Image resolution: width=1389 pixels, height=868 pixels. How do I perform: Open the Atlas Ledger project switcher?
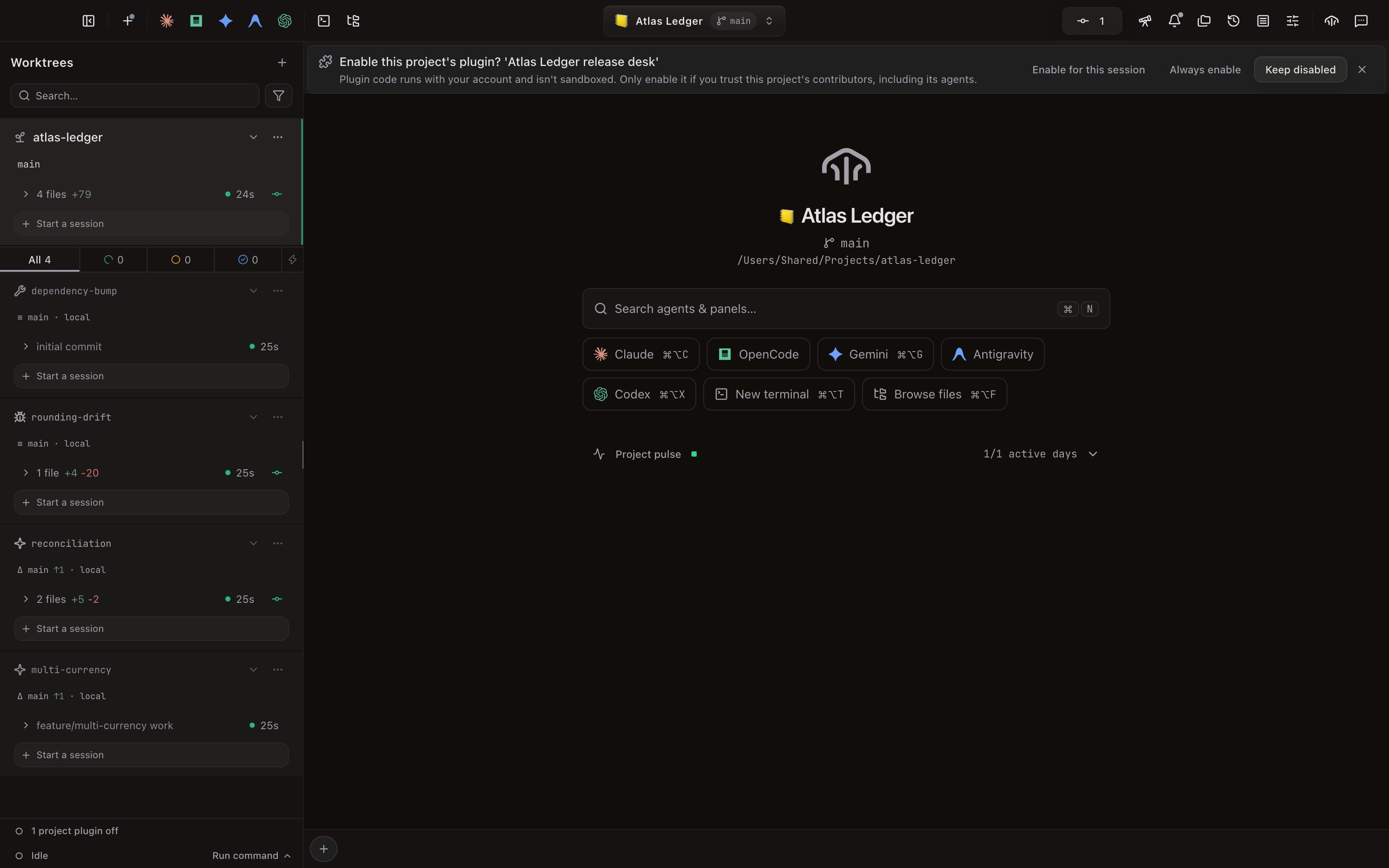[694, 21]
